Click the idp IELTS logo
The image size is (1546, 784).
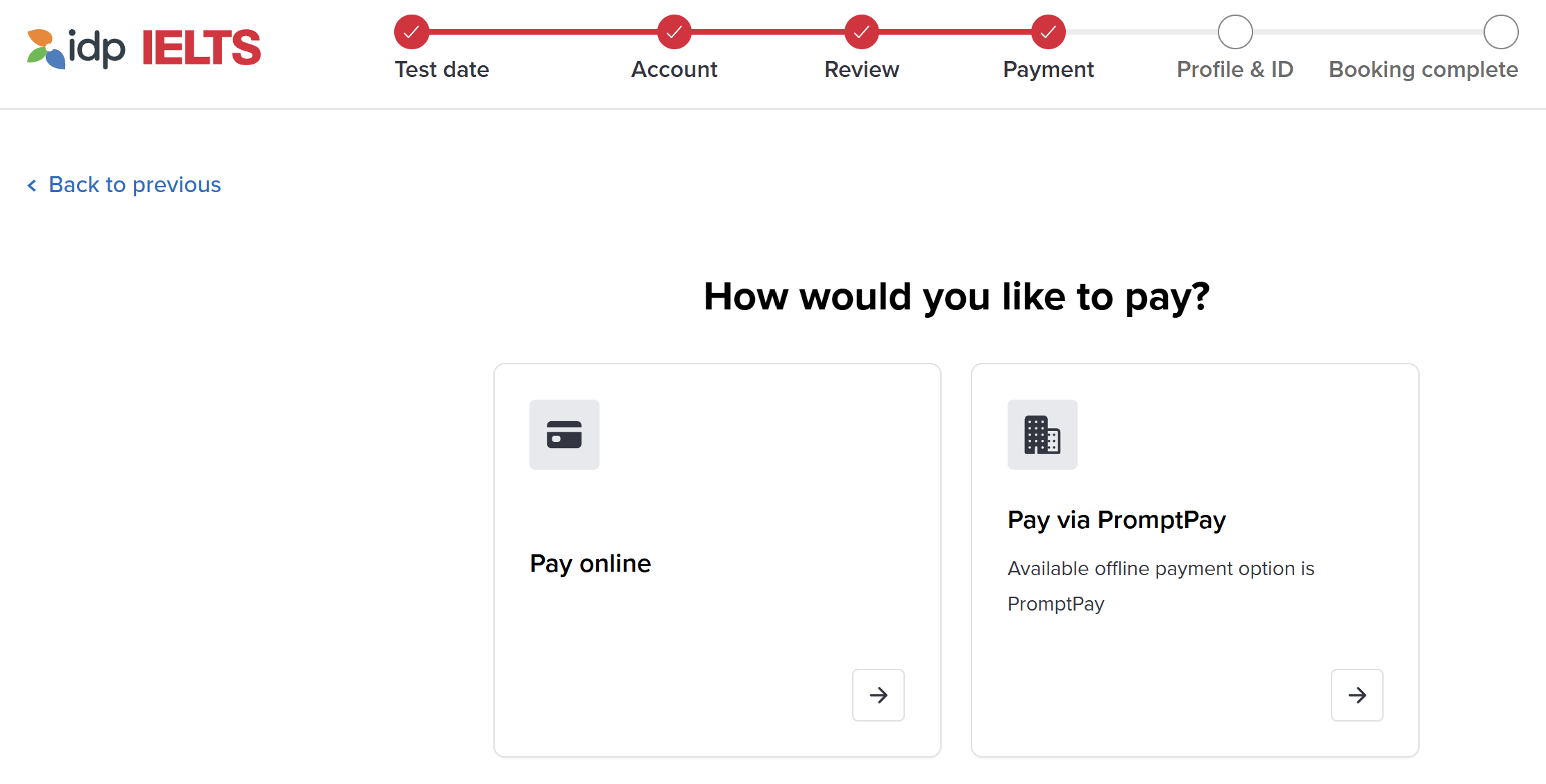(x=144, y=48)
